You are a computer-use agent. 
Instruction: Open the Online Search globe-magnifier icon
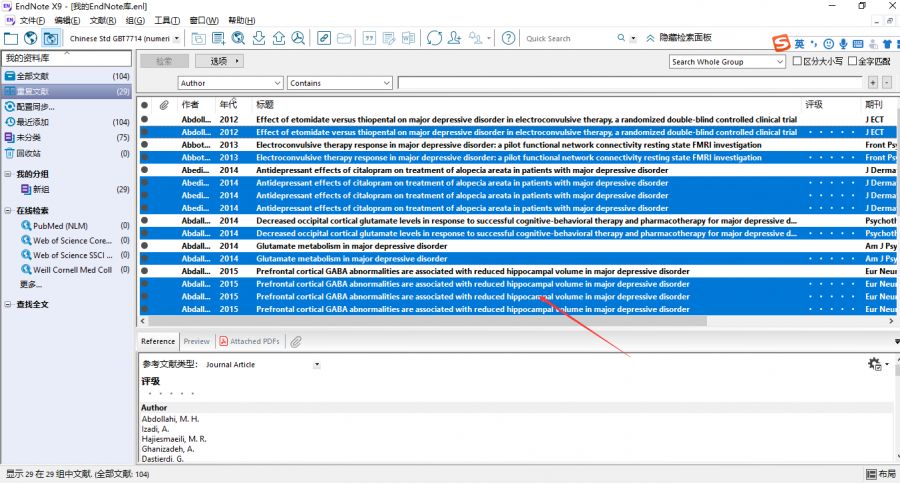pyautogui.click(x=238, y=38)
